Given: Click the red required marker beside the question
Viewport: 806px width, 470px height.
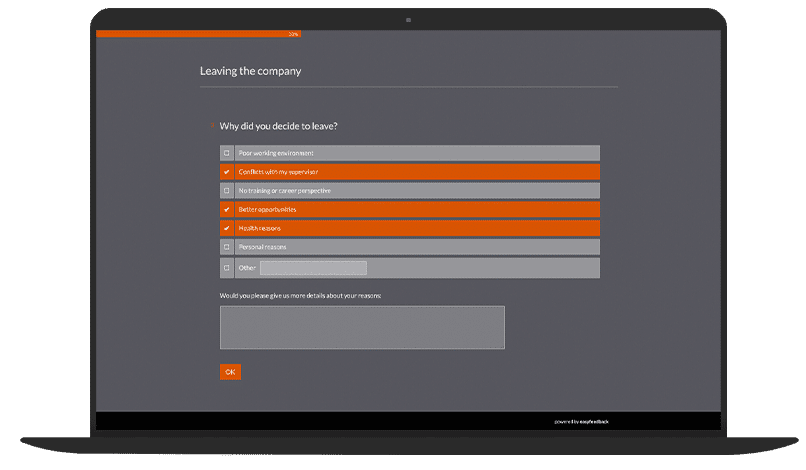Looking at the screenshot, I should 212,124.
